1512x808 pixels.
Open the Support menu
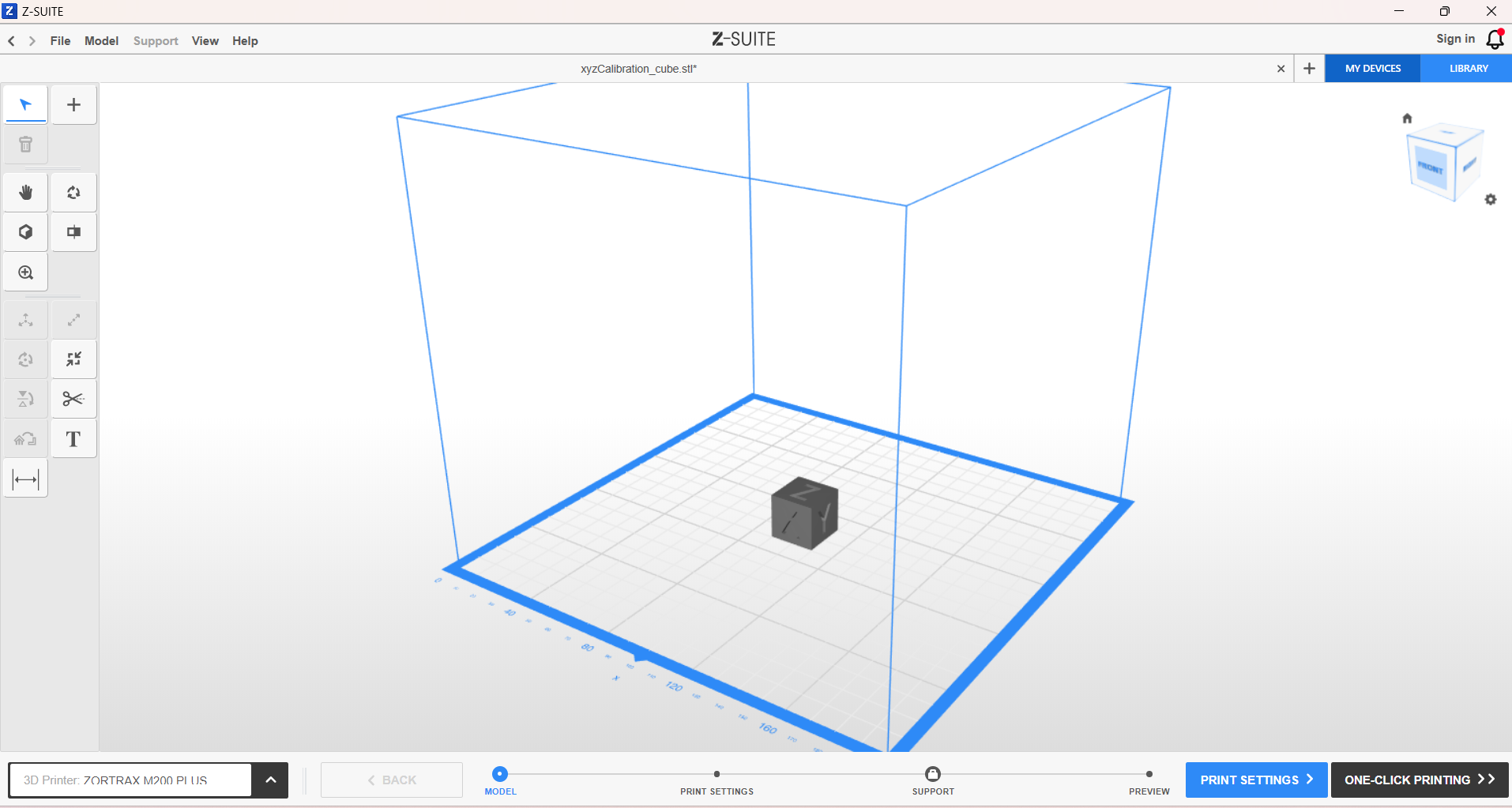[x=156, y=41]
